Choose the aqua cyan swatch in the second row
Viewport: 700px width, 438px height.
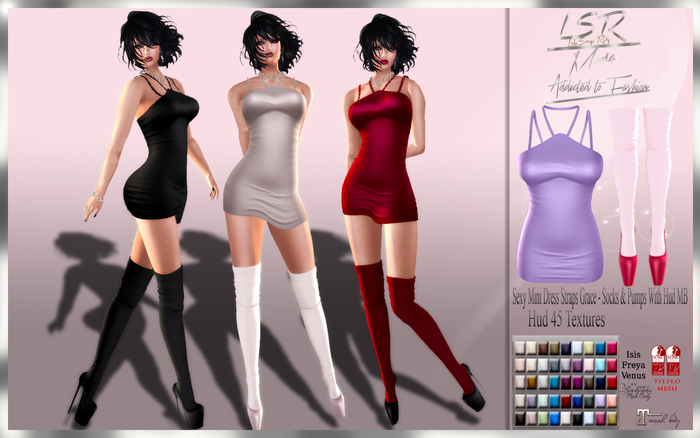(x=600, y=365)
